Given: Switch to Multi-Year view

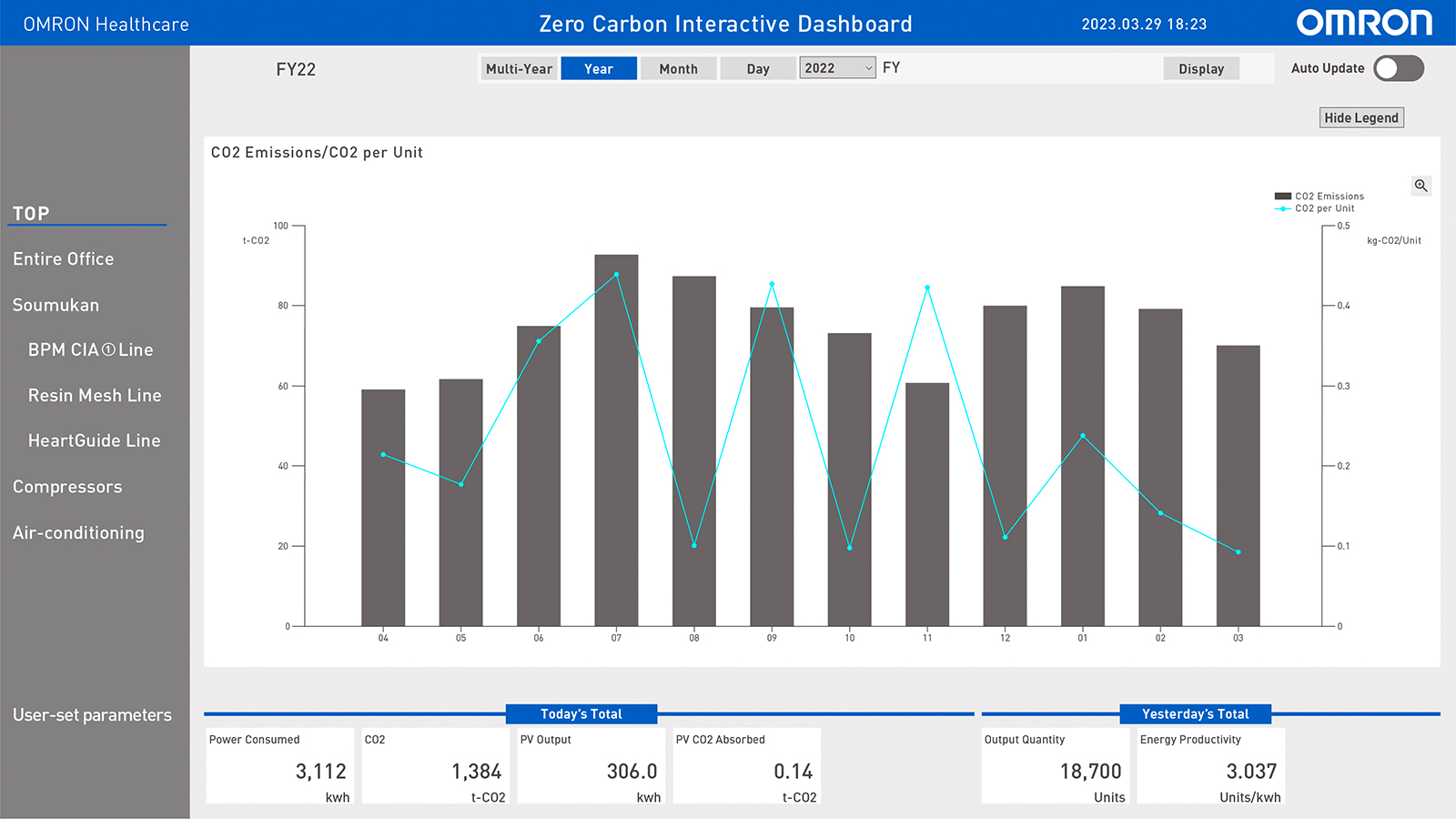Looking at the screenshot, I should (519, 69).
